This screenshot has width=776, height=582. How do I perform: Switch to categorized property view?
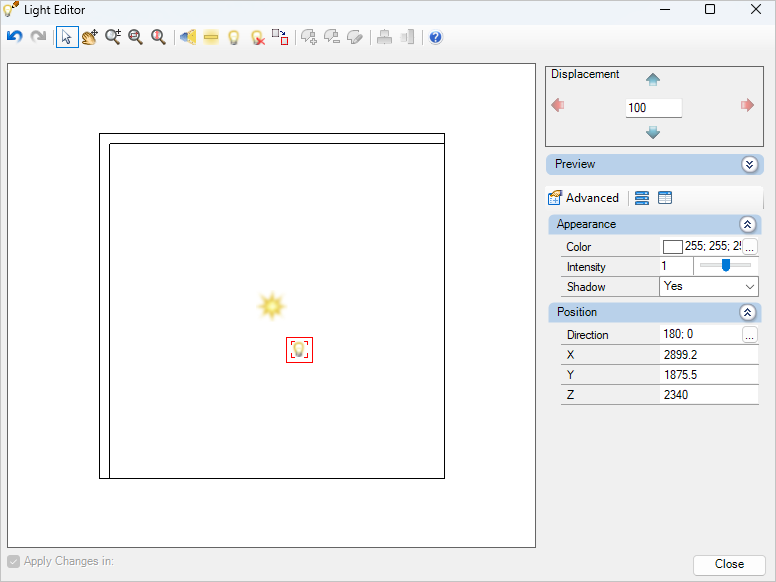coord(642,198)
